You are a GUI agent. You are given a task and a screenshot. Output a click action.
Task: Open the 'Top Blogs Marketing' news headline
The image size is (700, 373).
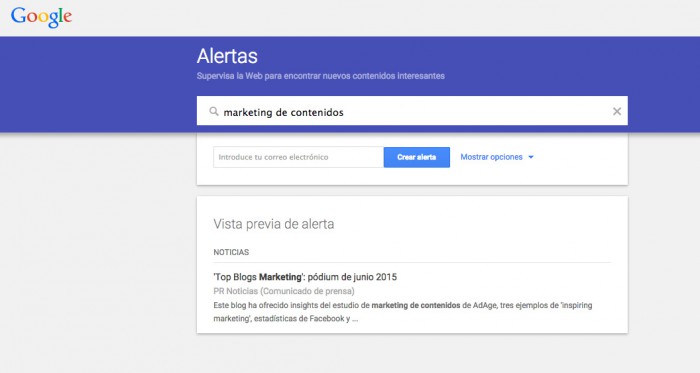[x=305, y=277]
